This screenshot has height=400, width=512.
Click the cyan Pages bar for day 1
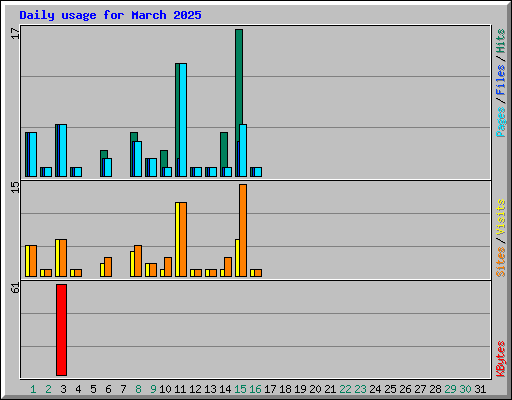tap(33, 154)
